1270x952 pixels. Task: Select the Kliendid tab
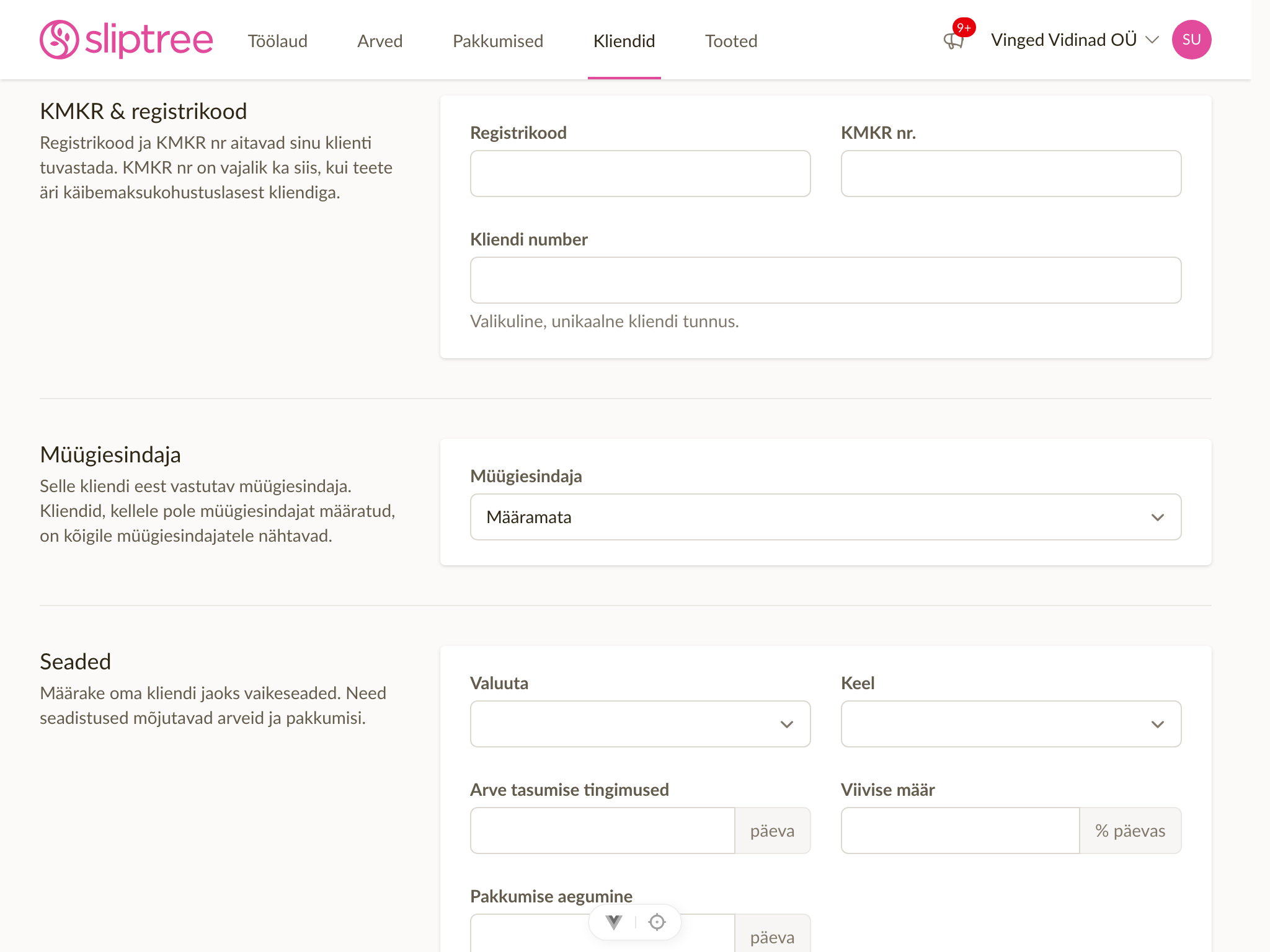coord(624,41)
